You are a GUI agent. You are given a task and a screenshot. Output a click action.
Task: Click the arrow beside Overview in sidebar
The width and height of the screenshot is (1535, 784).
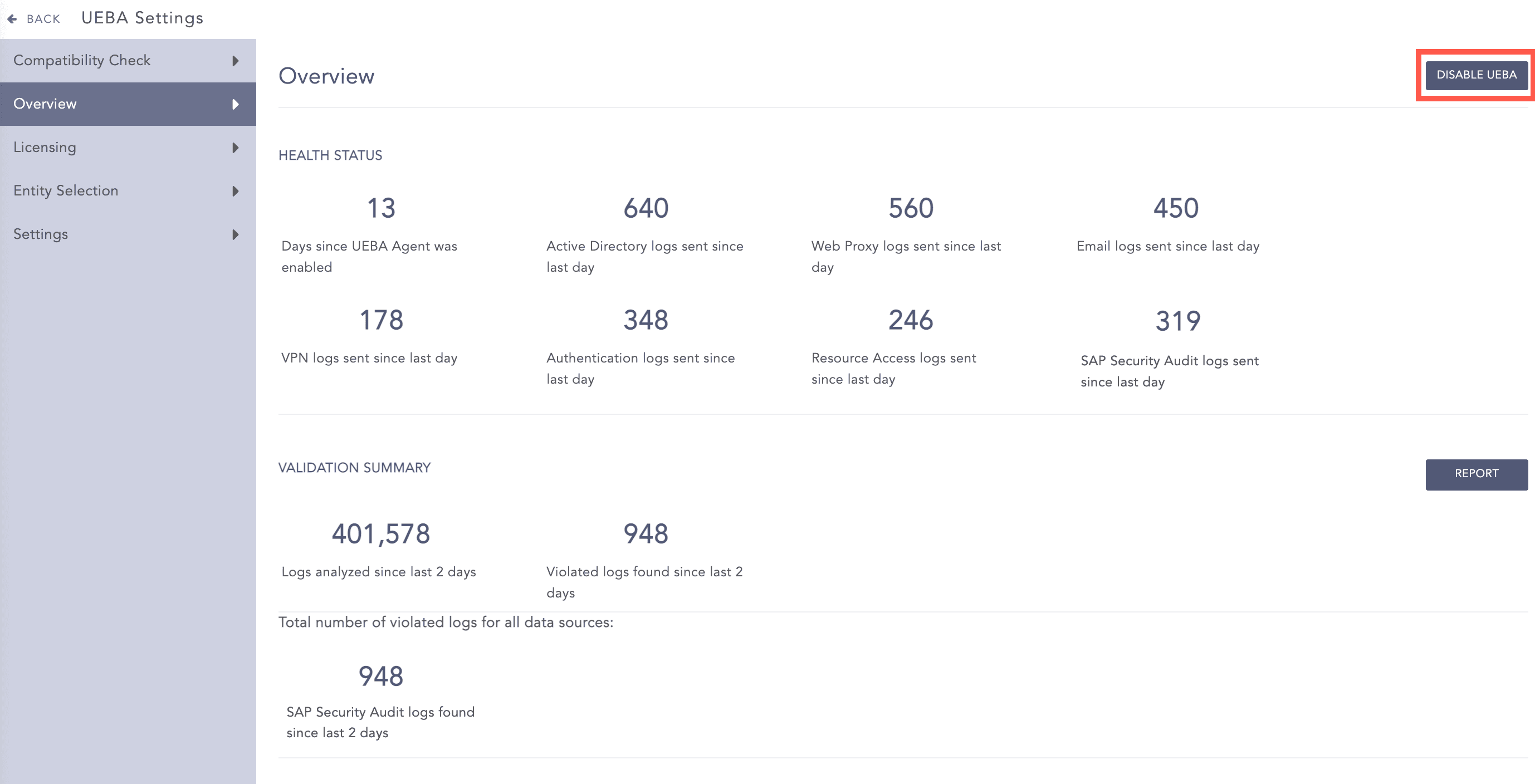coord(236,104)
